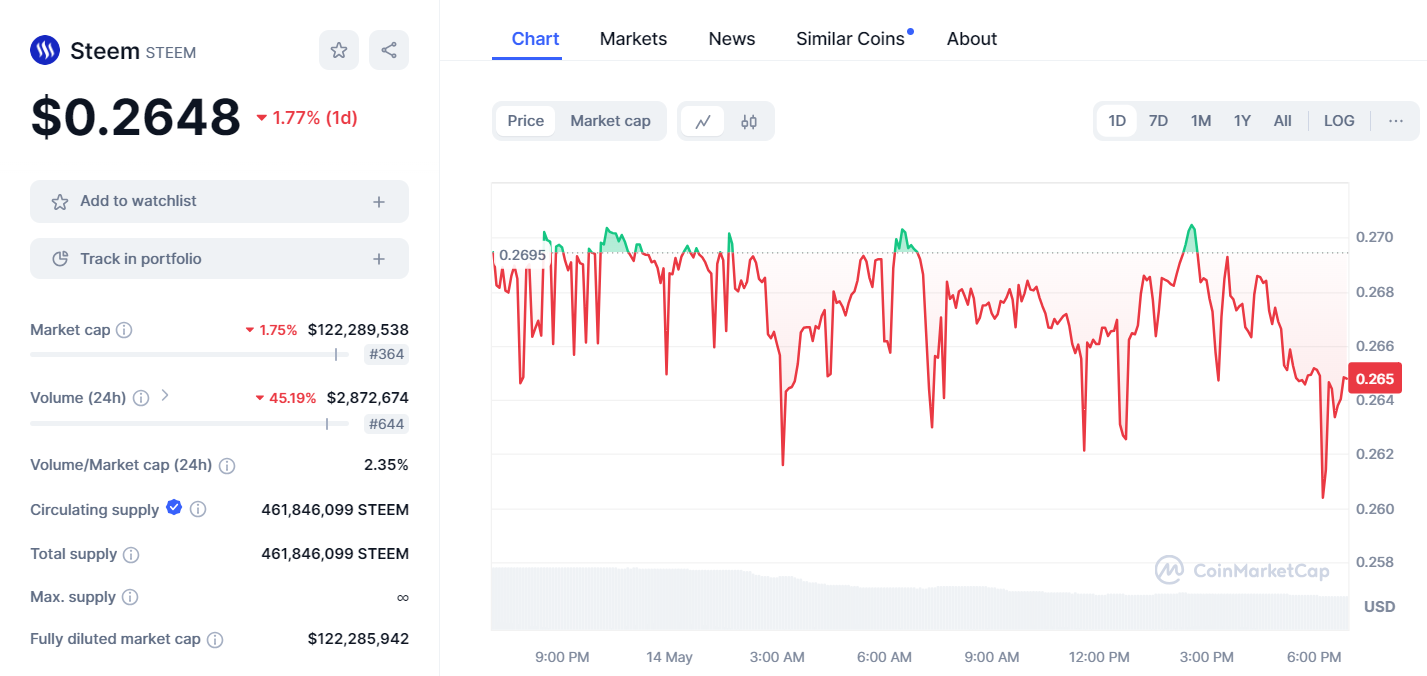
Task: Click the volume bars area under chart
Action: 919,599
